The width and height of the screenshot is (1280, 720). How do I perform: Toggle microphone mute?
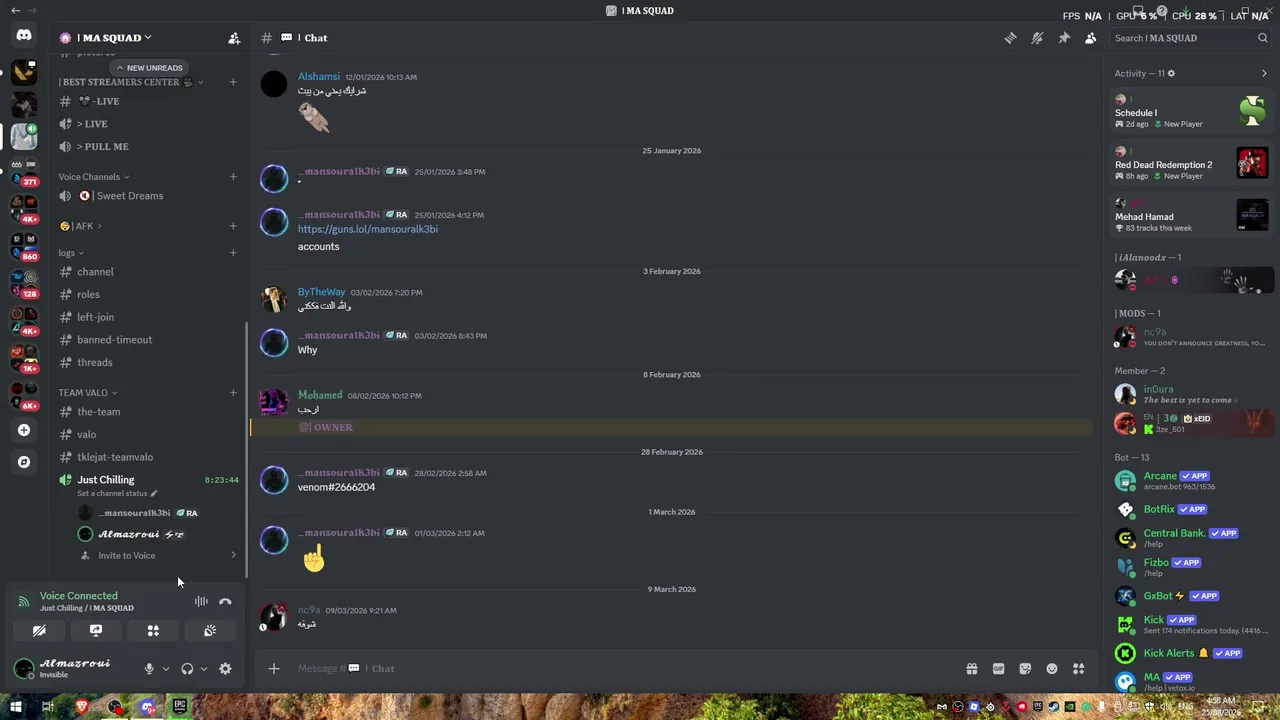149,669
